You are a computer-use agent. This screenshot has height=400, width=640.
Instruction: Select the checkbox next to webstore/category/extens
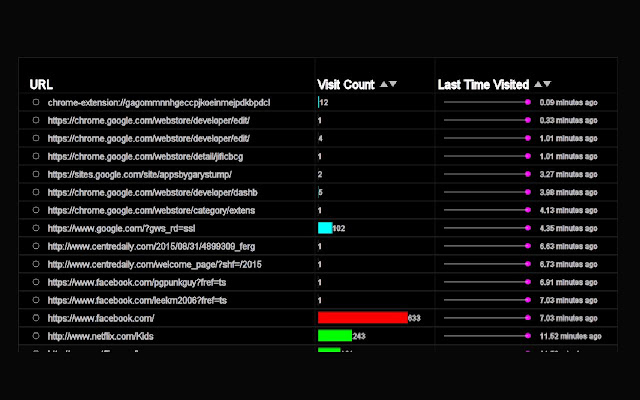(36, 210)
